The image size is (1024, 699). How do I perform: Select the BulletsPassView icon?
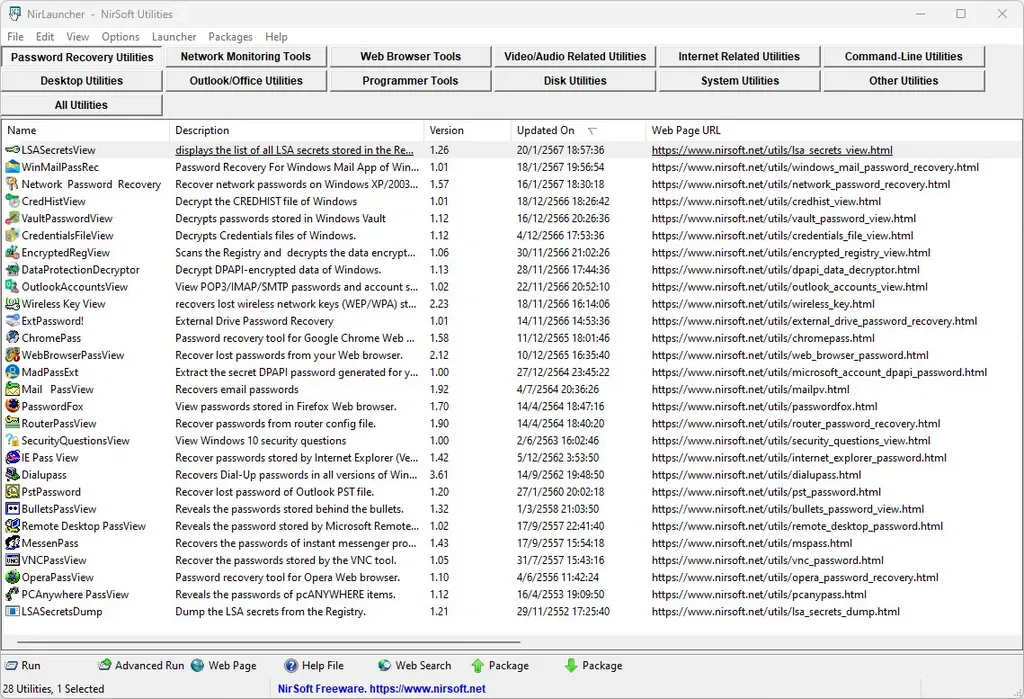pyautogui.click(x=12, y=509)
